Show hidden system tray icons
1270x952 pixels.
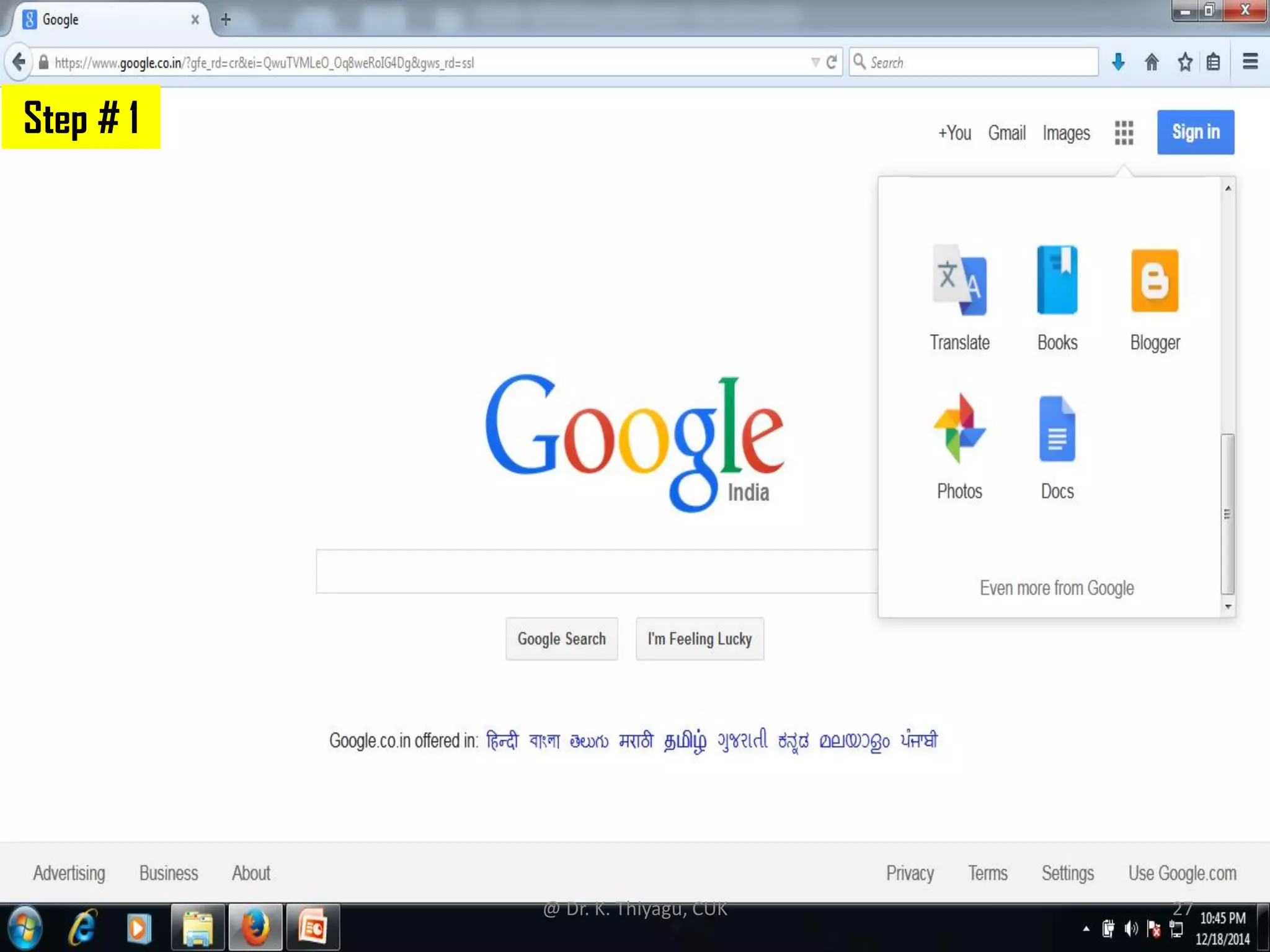tap(1086, 928)
